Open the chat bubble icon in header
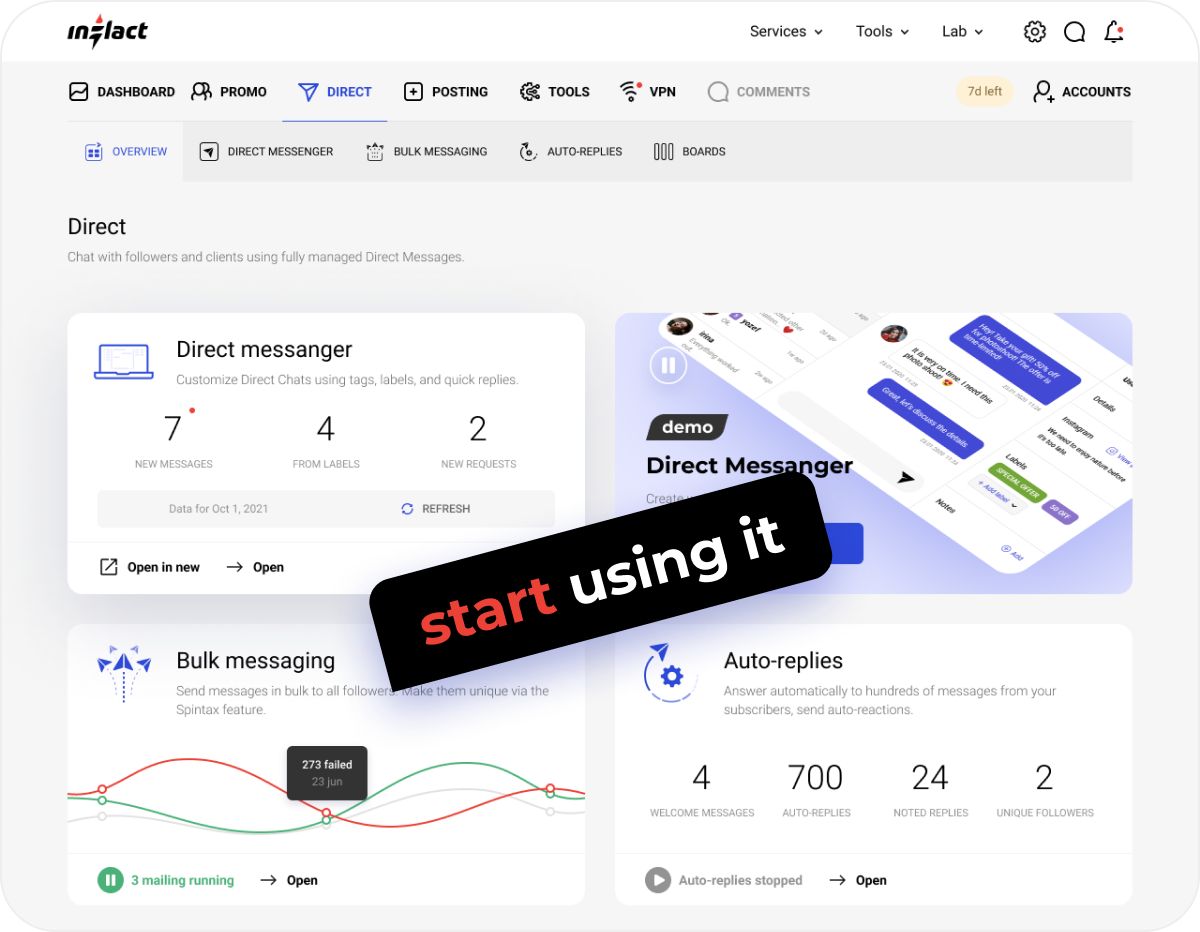Viewport: 1200px width, 932px height. coord(1075,32)
